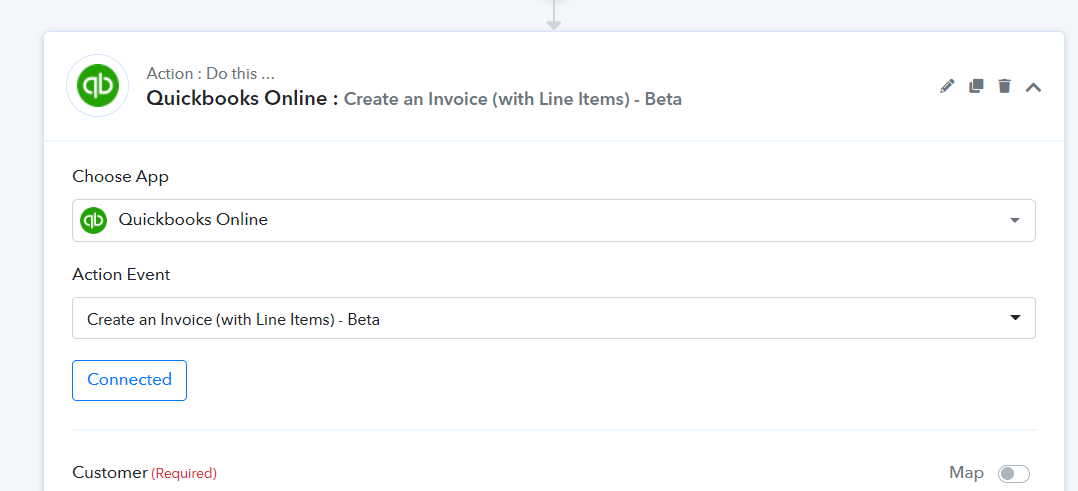Click the Customer field label
The height and width of the screenshot is (491, 1078).
[110, 472]
